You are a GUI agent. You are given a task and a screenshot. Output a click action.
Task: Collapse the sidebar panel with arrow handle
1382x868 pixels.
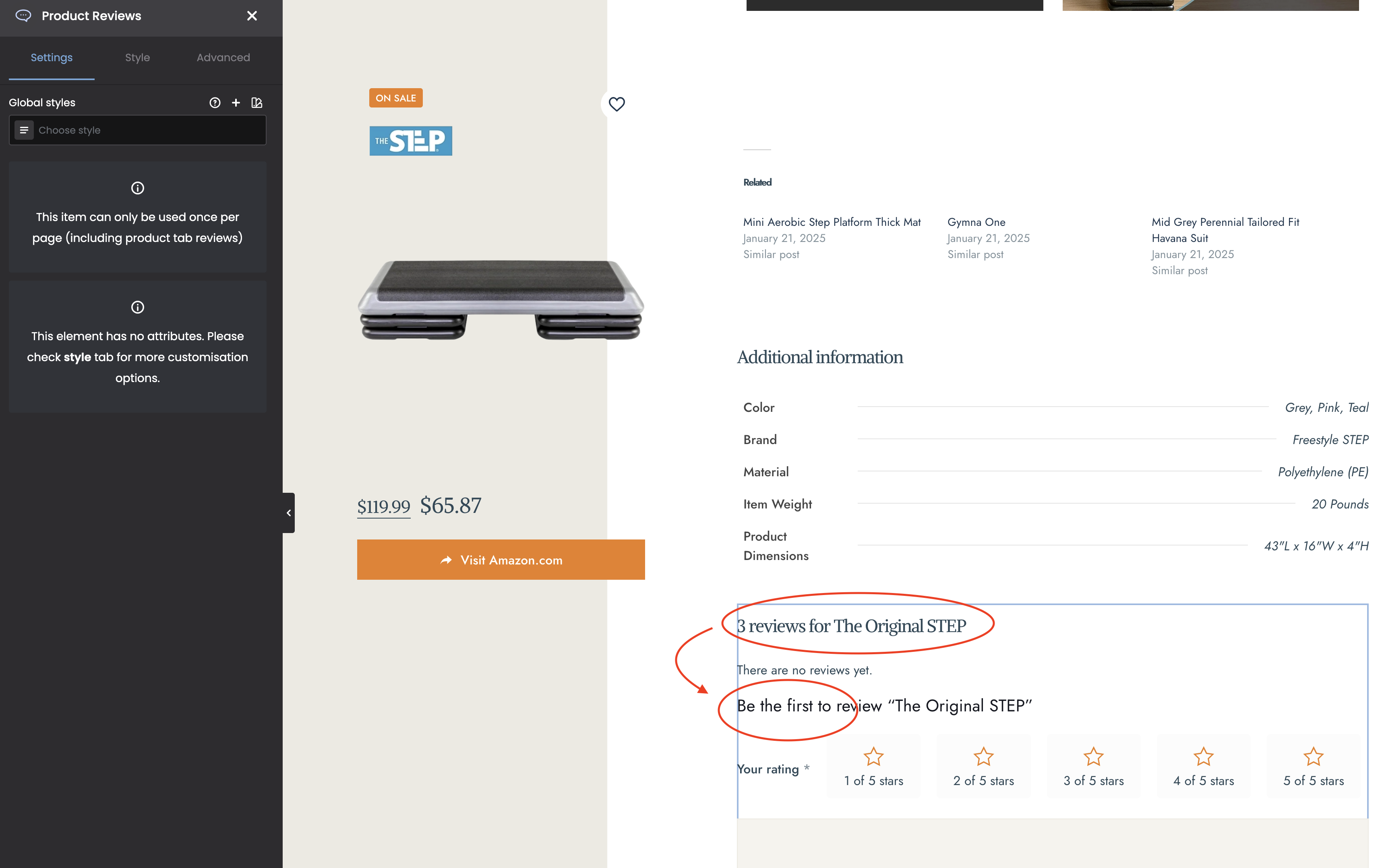(289, 513)
